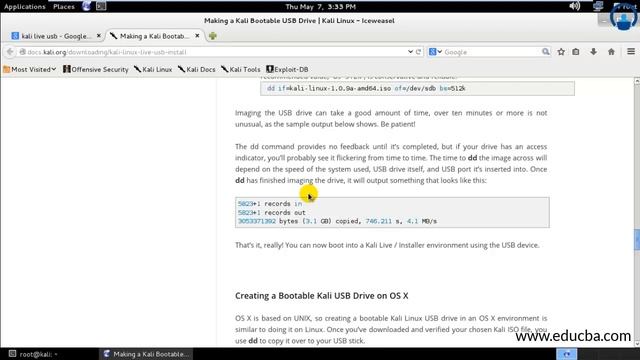Click 'That's it, really!' paragraph text
Screen dimensions: 640x360
point(387,245)
